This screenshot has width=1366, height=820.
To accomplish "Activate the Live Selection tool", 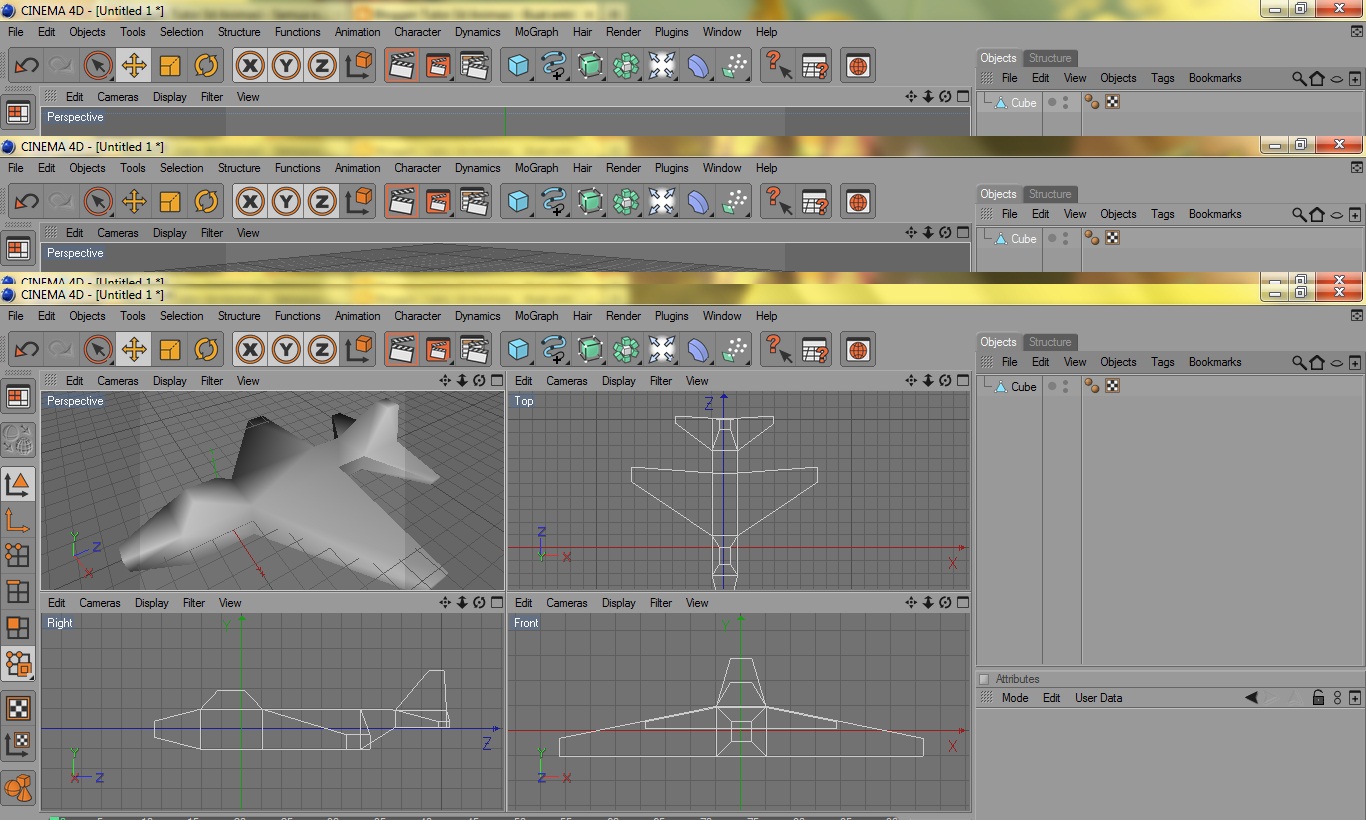I will pyautogui.click(x=97, y=349).
